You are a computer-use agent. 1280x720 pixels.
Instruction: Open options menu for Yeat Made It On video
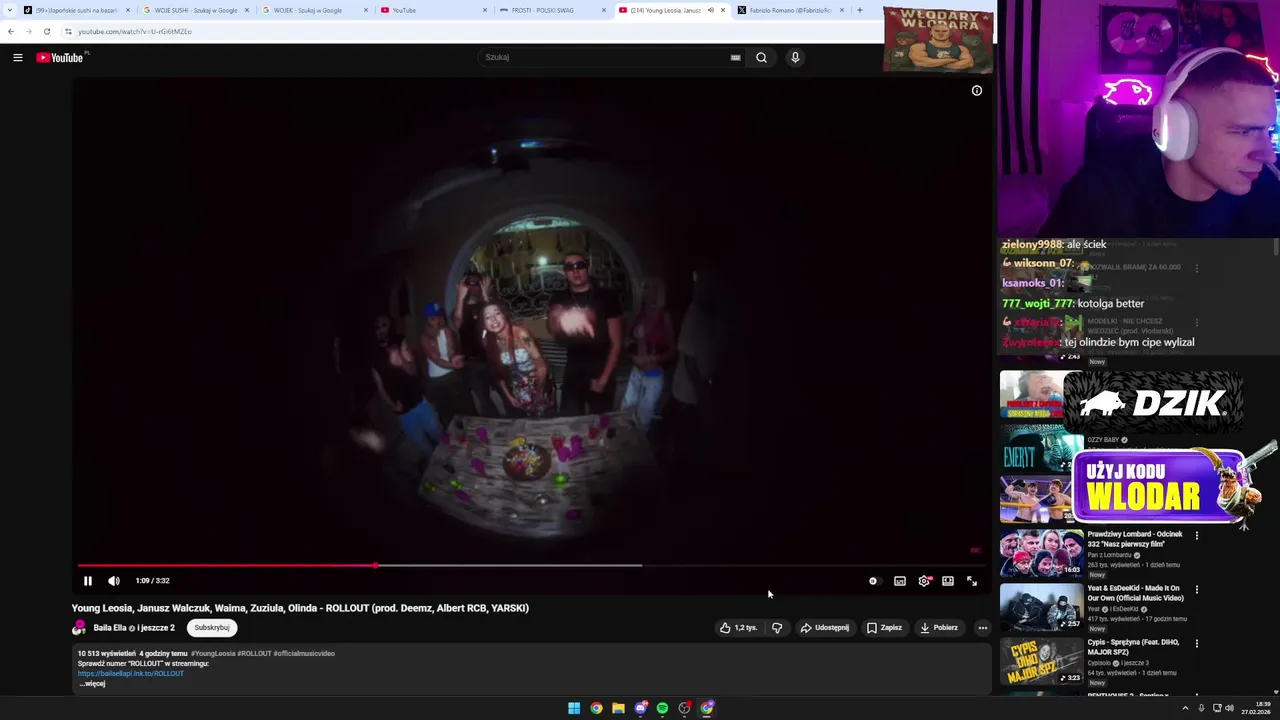(1197, 590)
